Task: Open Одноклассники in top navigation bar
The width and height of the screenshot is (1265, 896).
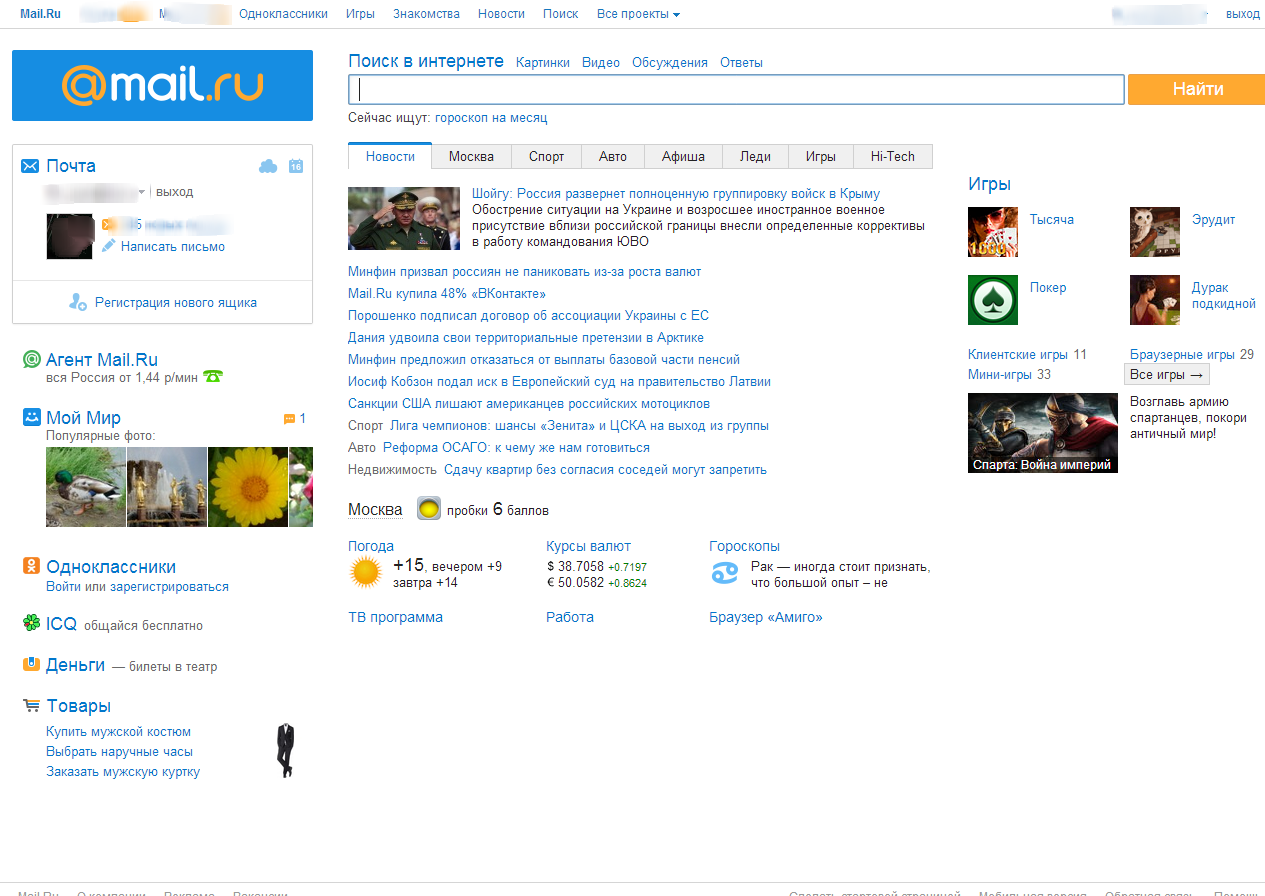Action: 283,14
